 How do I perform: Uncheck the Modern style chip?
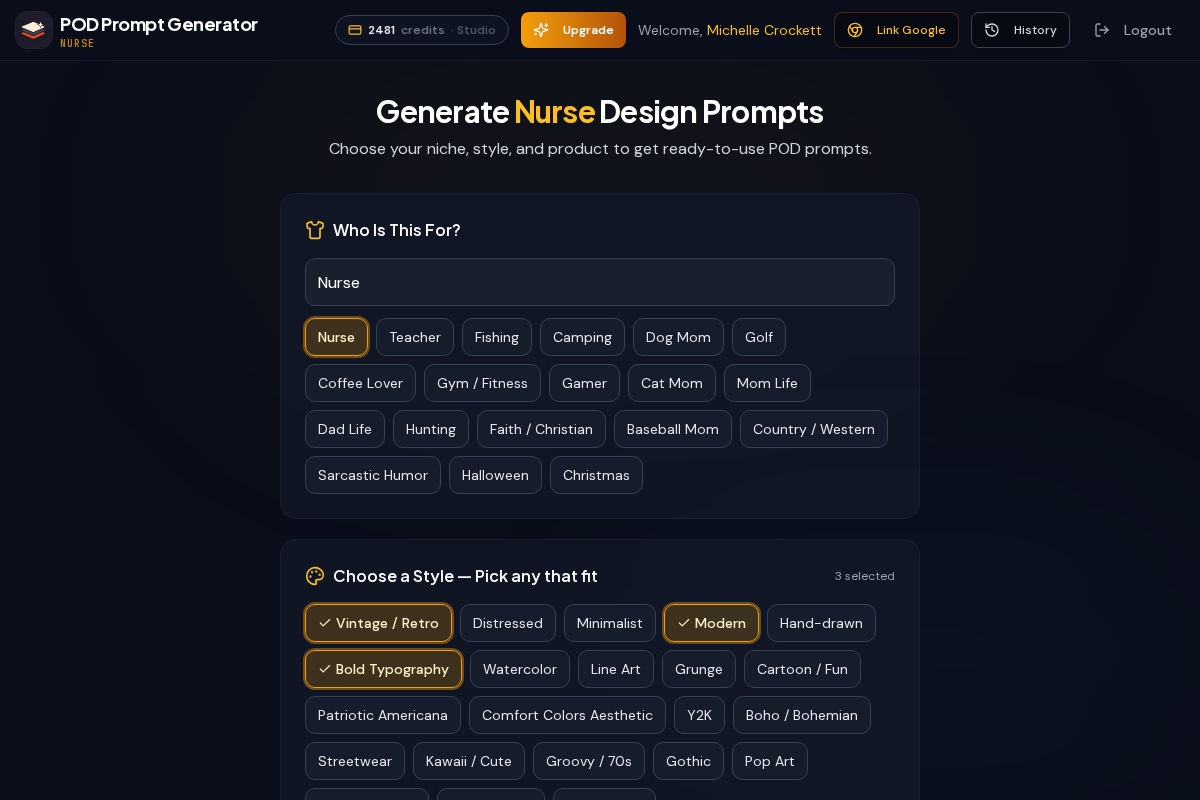[x=711, y=623]
